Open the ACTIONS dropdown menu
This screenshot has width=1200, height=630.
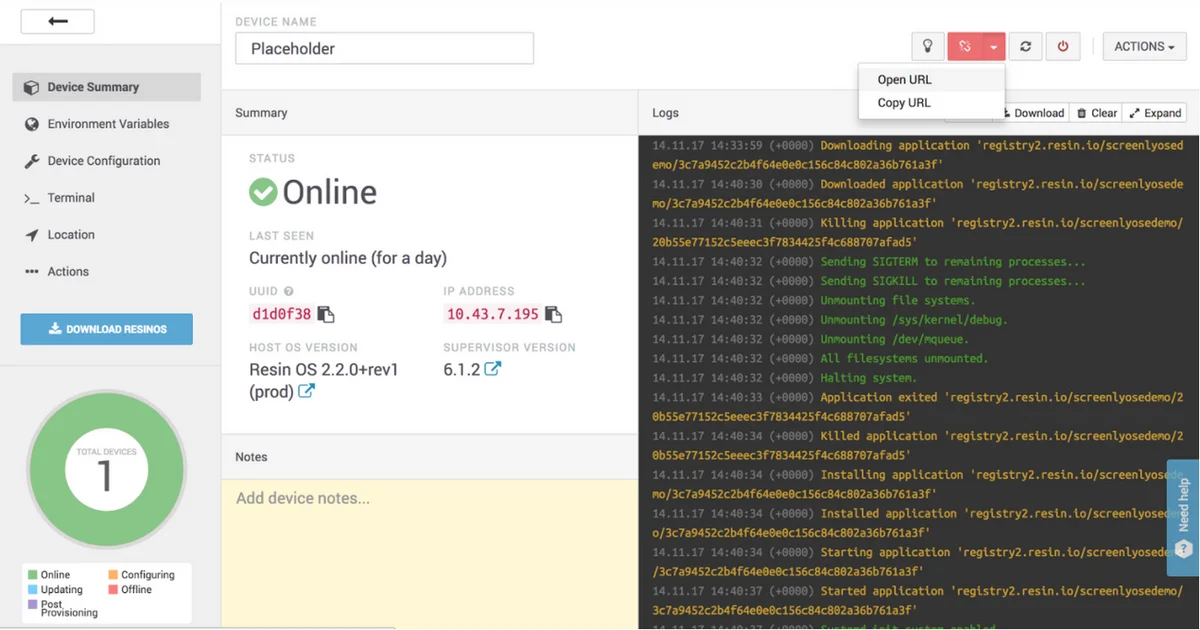point(1144,47)
